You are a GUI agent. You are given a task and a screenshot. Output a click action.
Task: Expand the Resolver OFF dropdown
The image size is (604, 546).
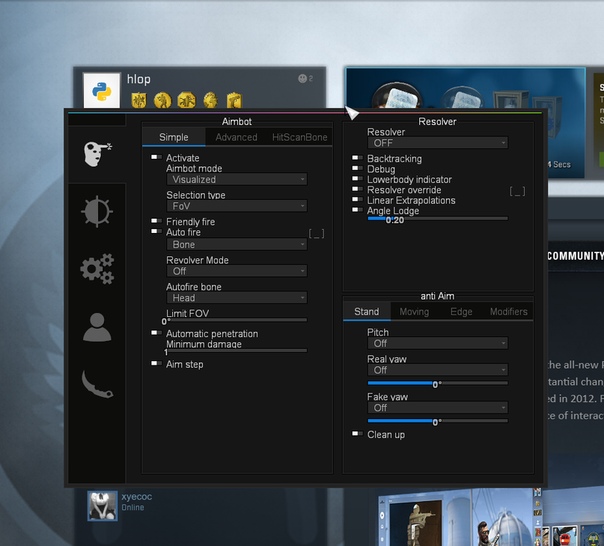coord(437,143)
